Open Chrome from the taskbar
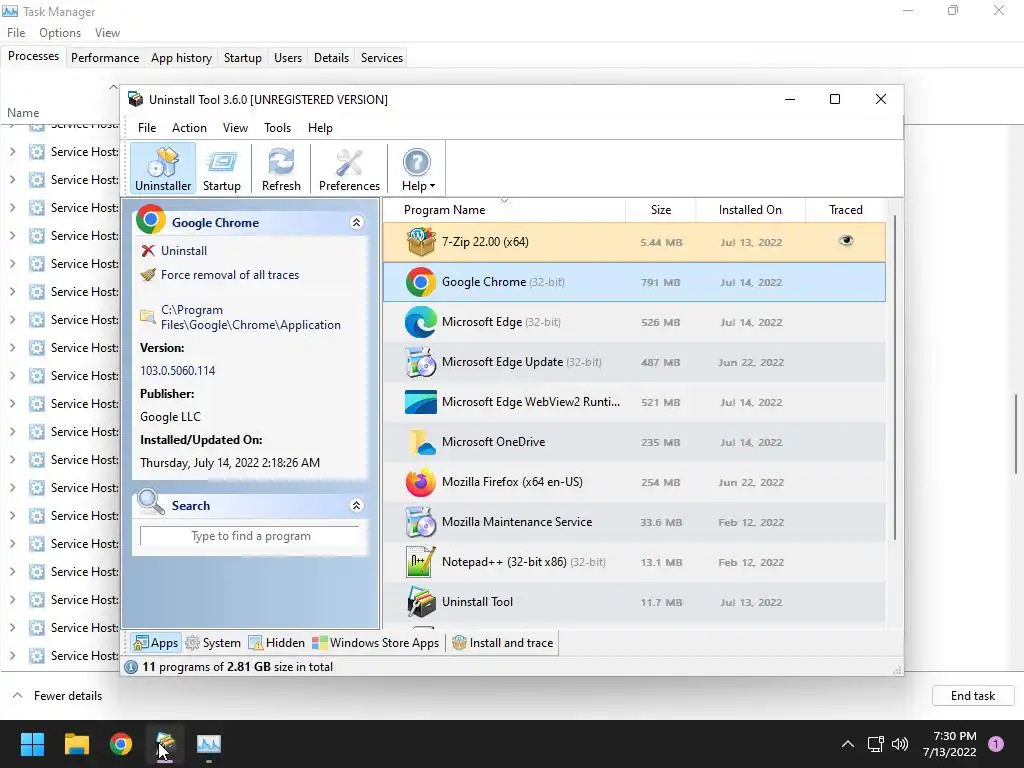 (121, 744)
